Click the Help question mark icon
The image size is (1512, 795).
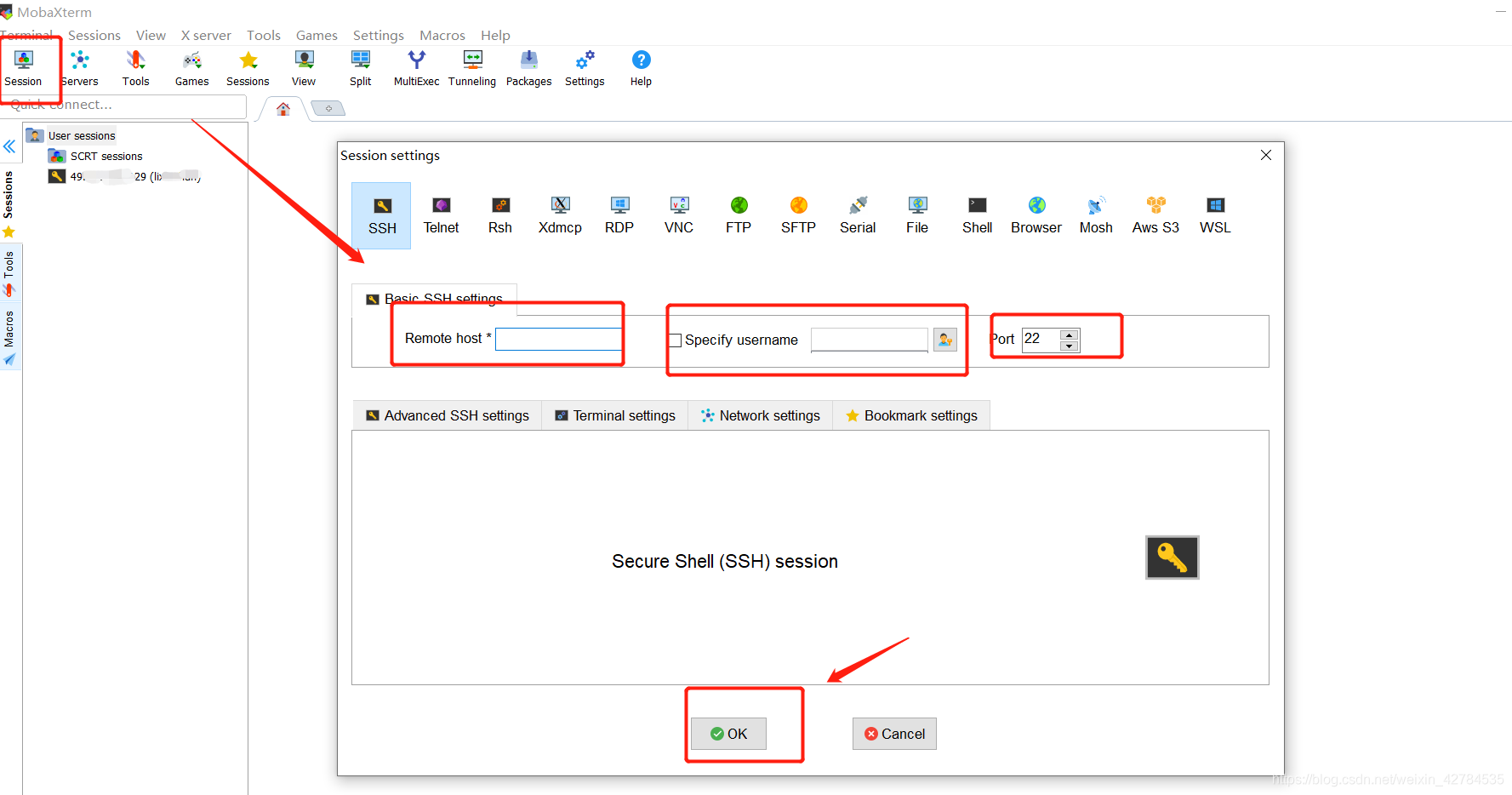click(x=642, y=68)
